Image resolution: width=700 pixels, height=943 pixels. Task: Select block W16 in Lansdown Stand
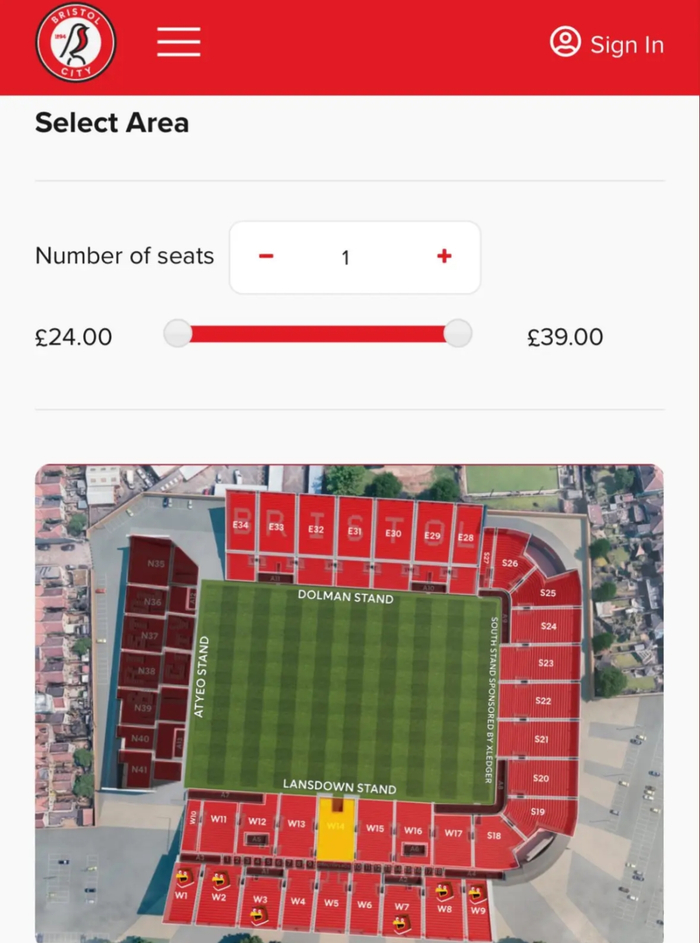point(412,831)
